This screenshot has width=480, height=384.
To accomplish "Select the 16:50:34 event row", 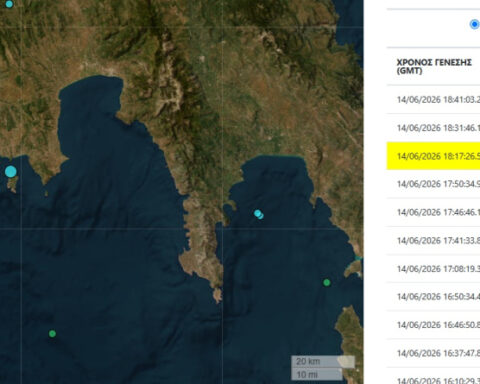I will coord(433,297).
